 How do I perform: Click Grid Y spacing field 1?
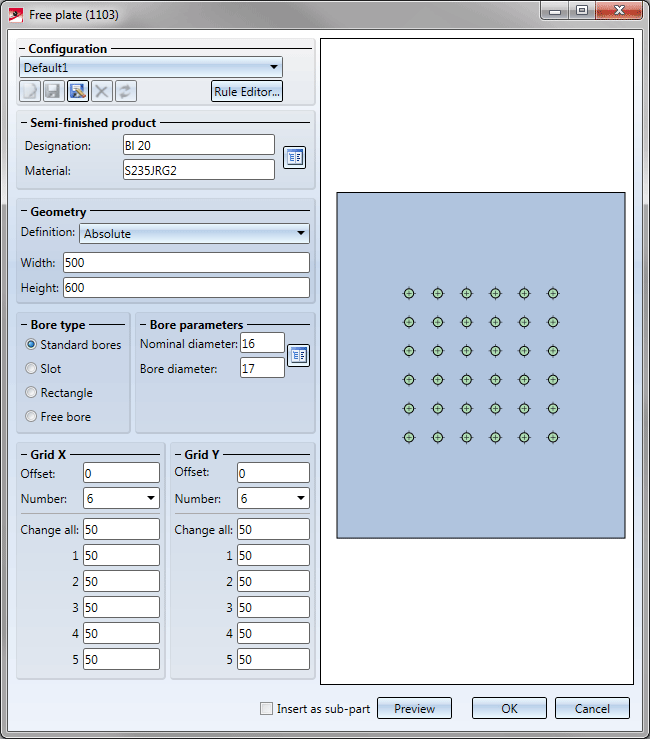click(x=273, y=555)
